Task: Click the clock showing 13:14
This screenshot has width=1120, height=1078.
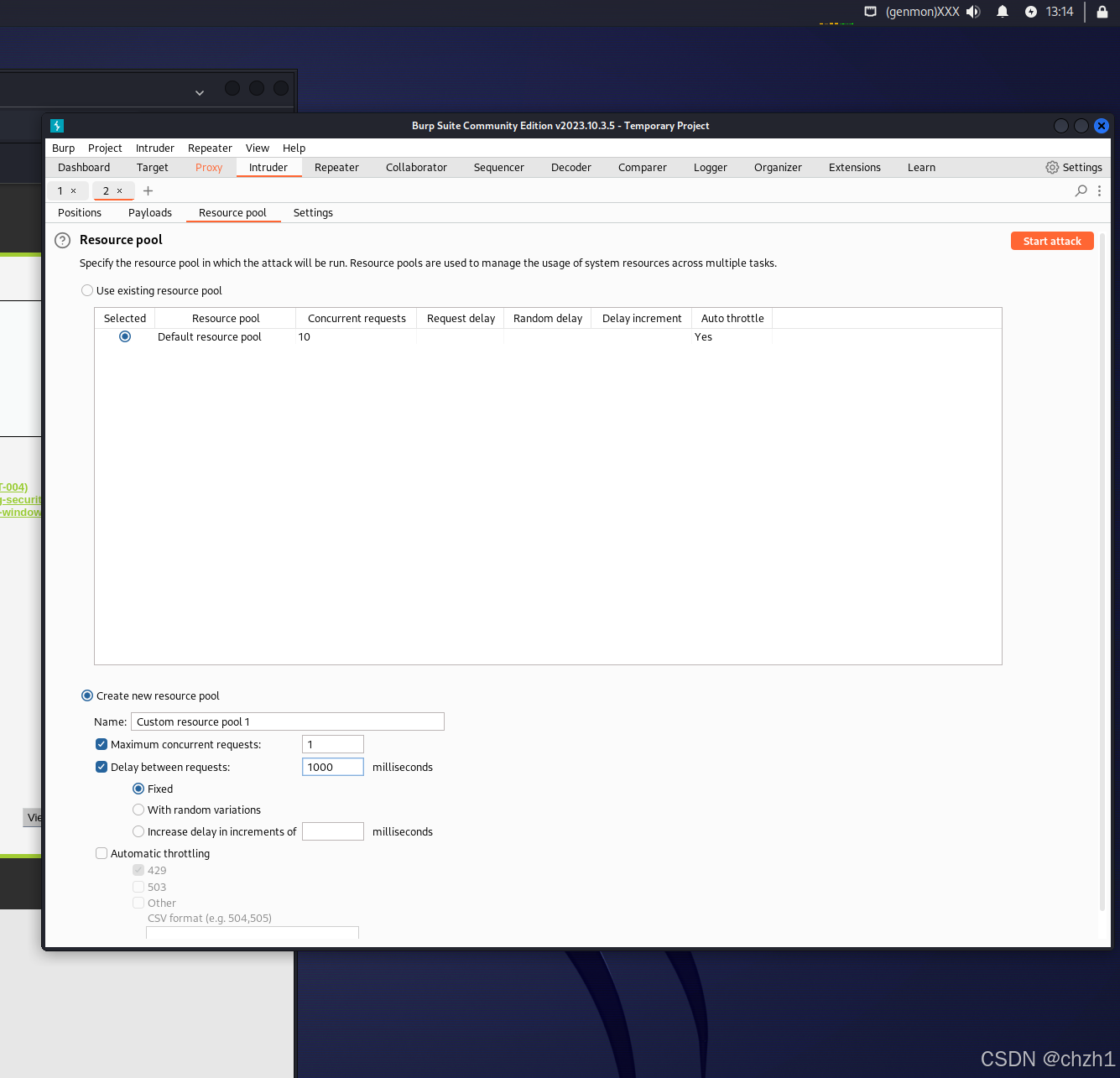Action: click(1060, 12)
